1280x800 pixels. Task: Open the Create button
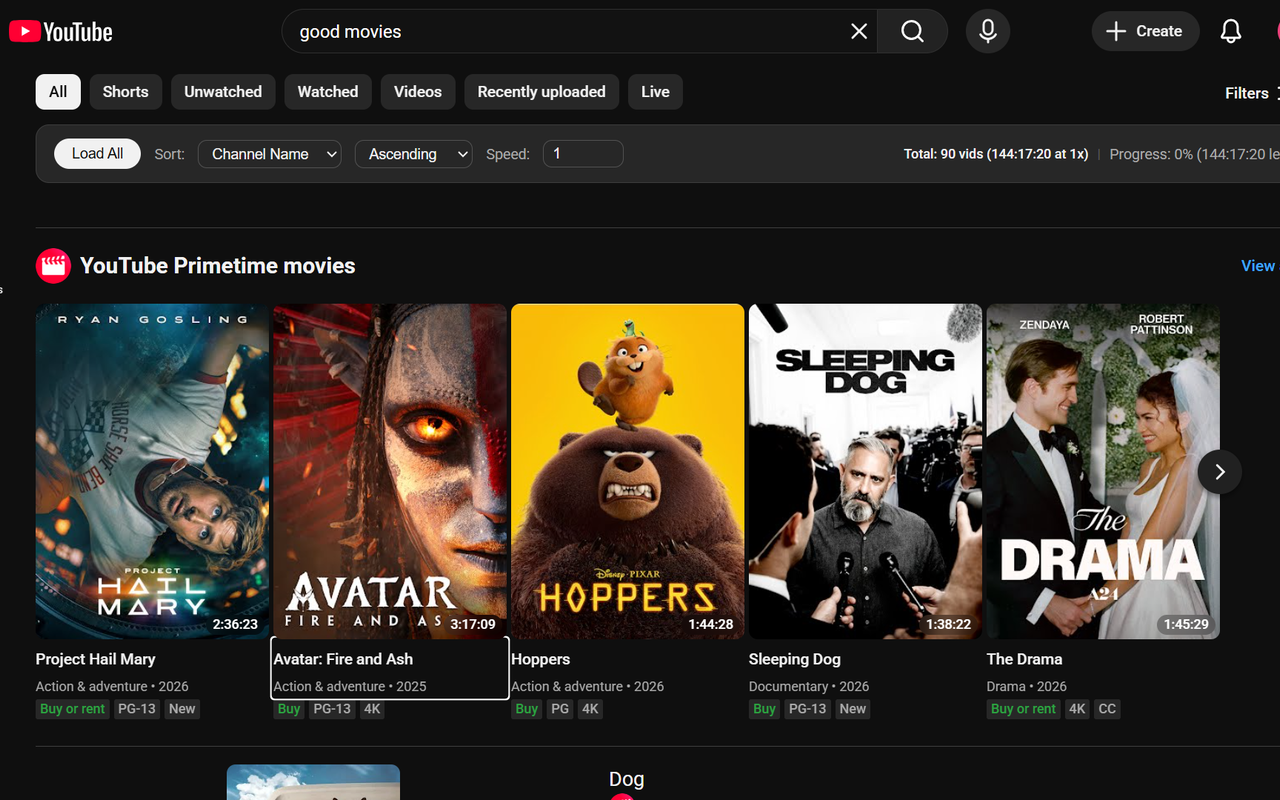click(1145, 31)
